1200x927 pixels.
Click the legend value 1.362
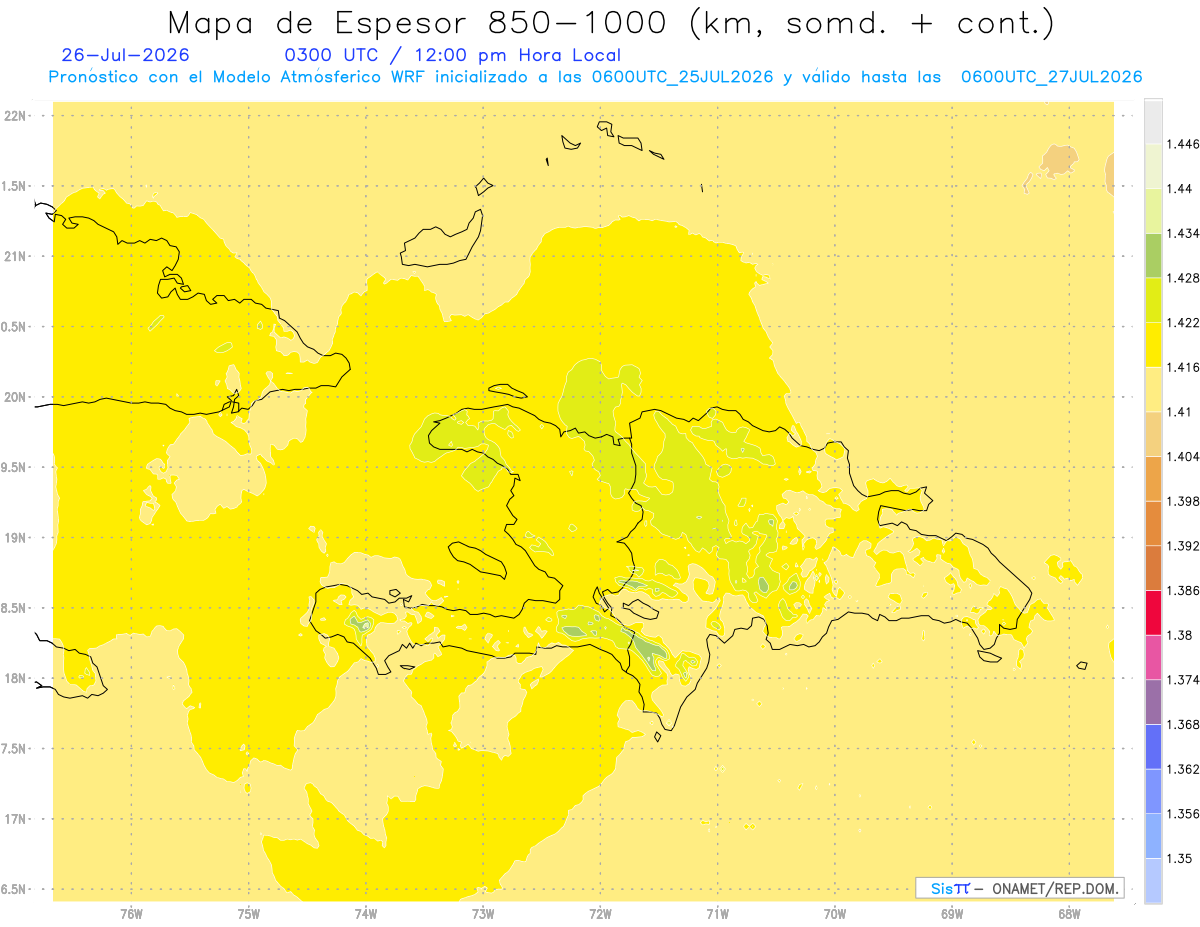pos(1185,769)
